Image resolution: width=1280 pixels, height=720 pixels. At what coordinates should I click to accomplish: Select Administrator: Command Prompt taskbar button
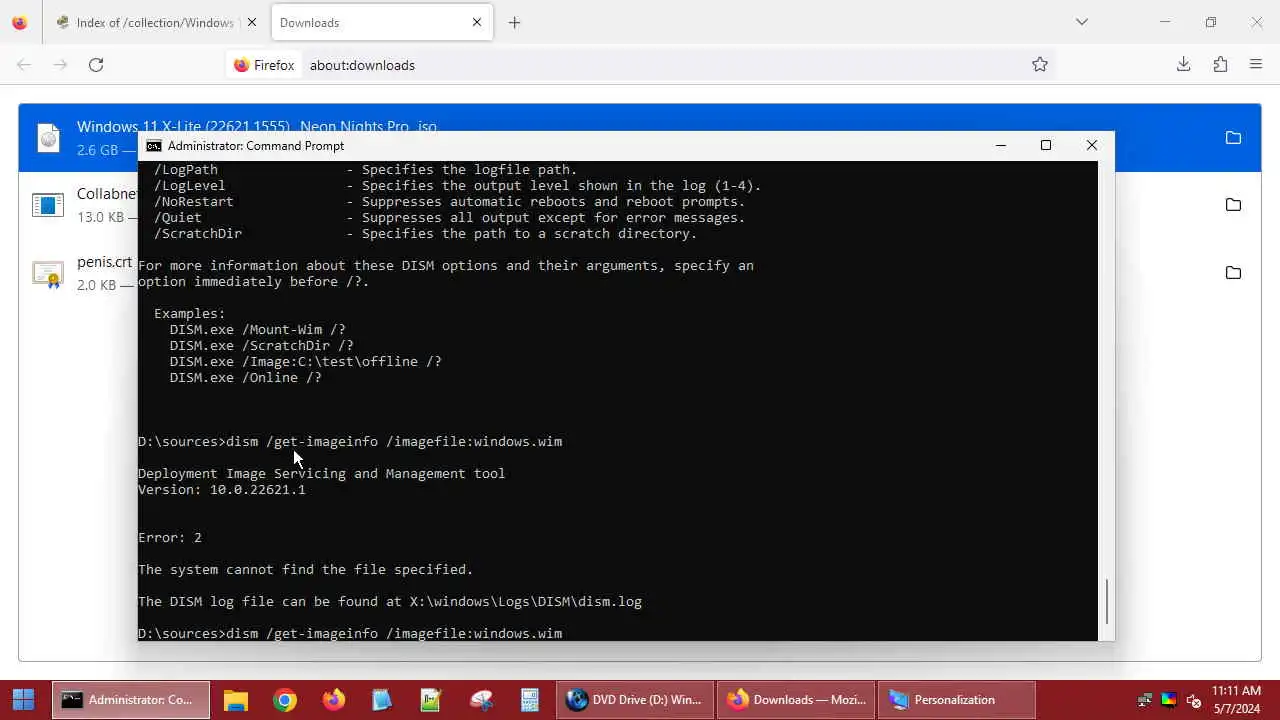pyautogui.click(x=131, y=700)
